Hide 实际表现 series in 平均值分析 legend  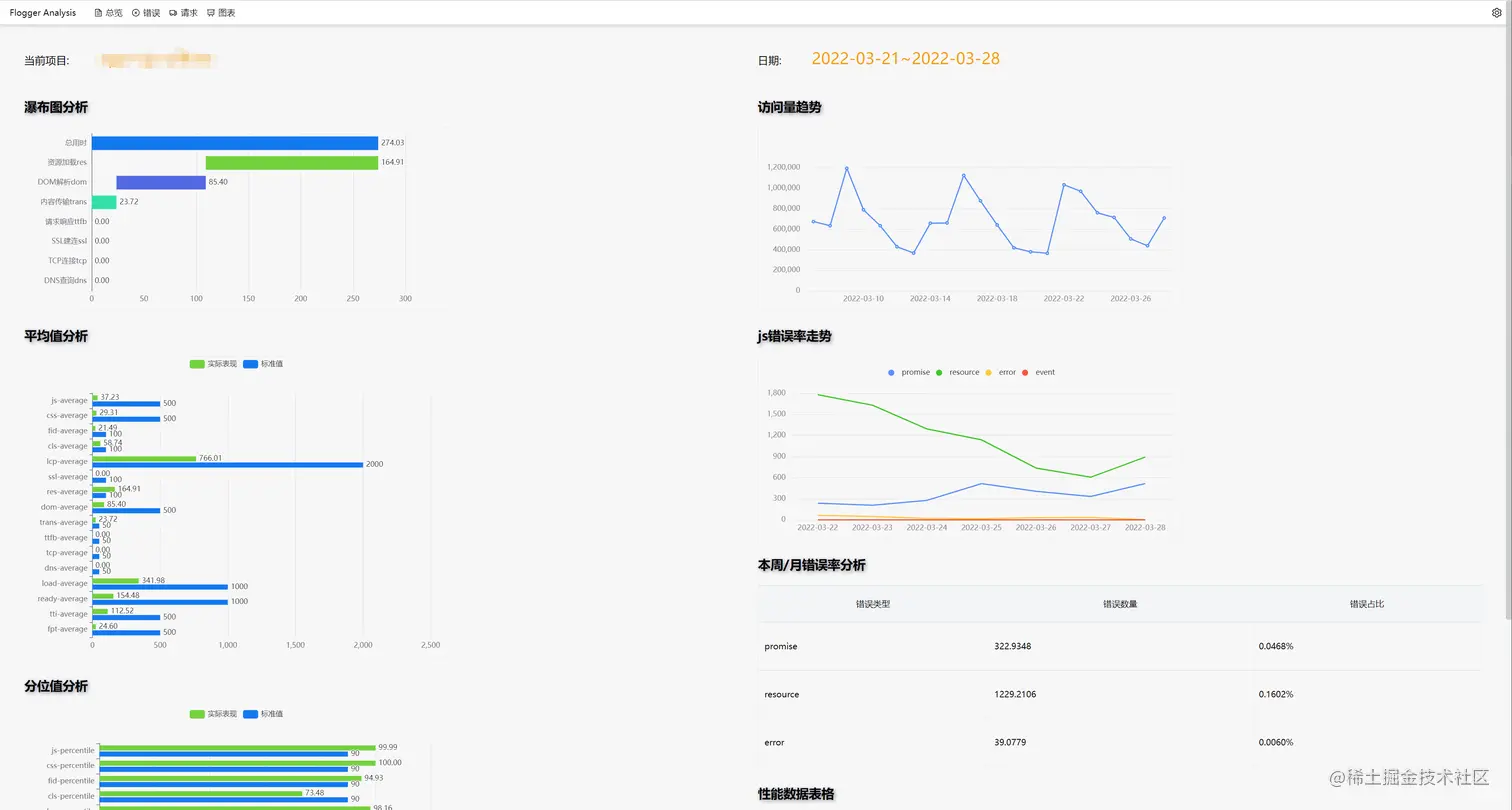click(x=213, y=364)
